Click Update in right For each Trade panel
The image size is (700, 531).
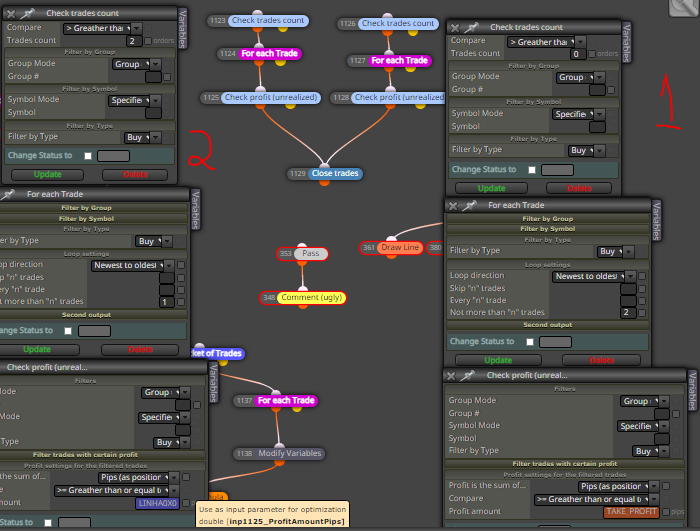point(498,360)
